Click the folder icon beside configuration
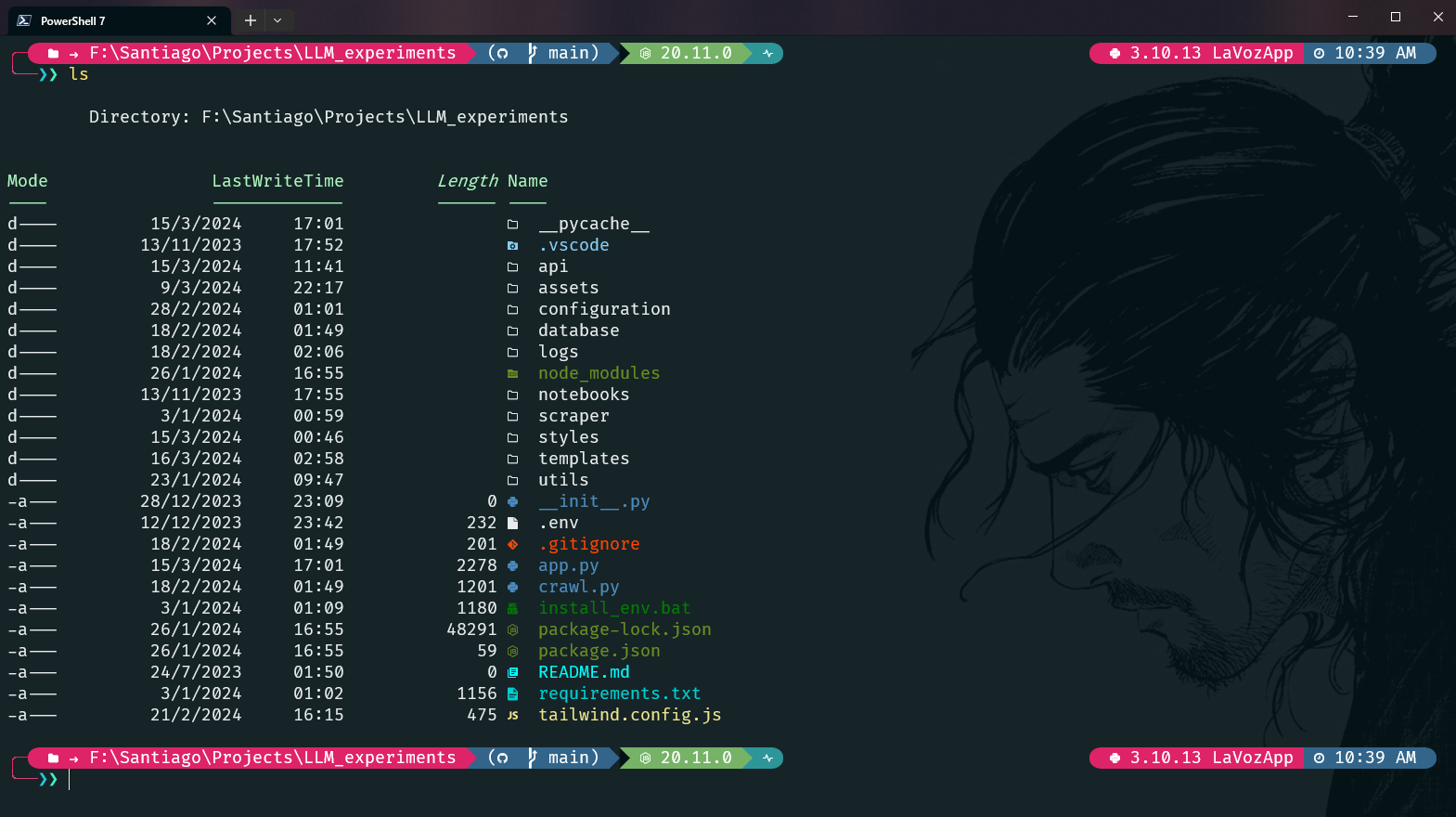 [512, 309]
